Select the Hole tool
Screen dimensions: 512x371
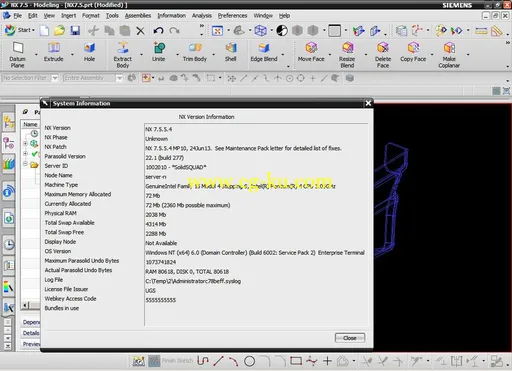[x=89, y=52]
